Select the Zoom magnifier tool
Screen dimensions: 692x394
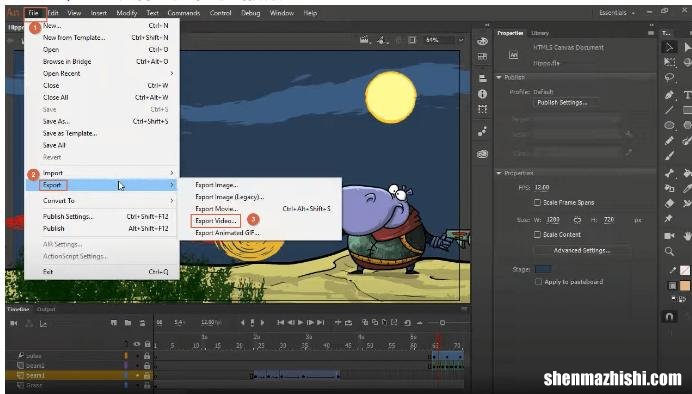point(669,251)
